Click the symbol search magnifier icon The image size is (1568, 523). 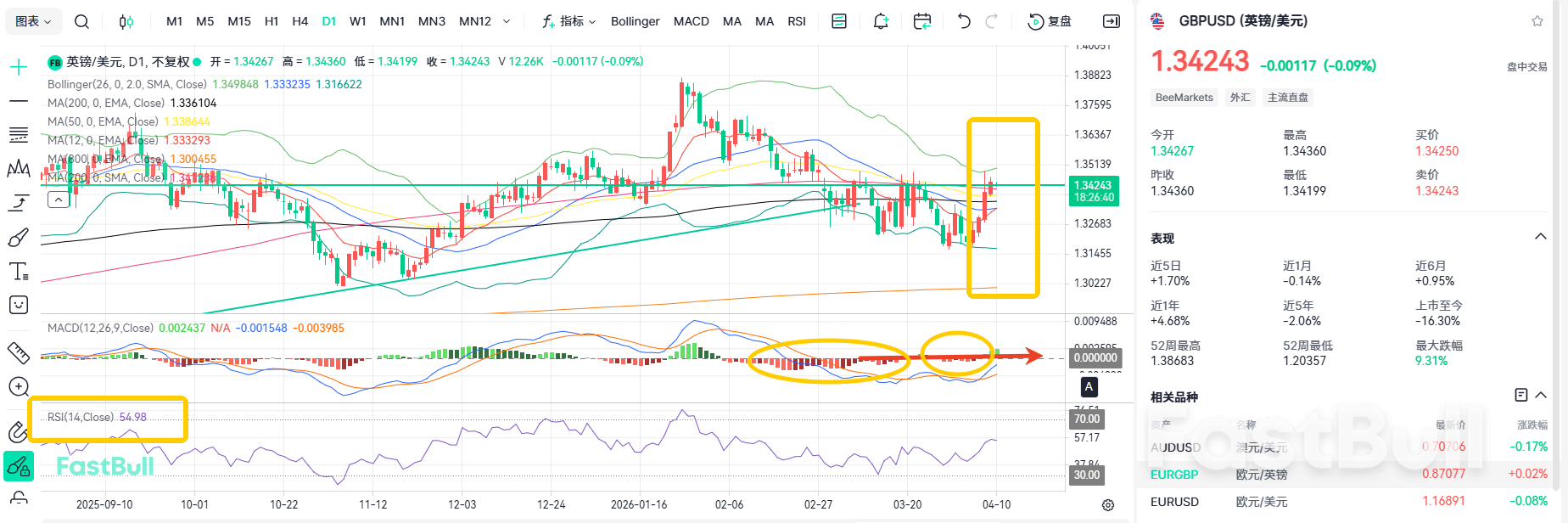[81, 21]
